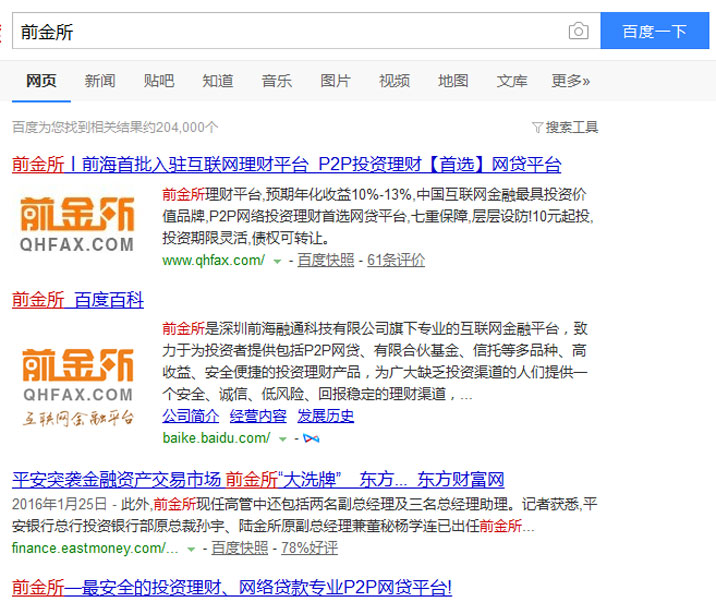Switch to the 图片 tab
The width and height of the screenshot is (716, 602).
[336, 81]
